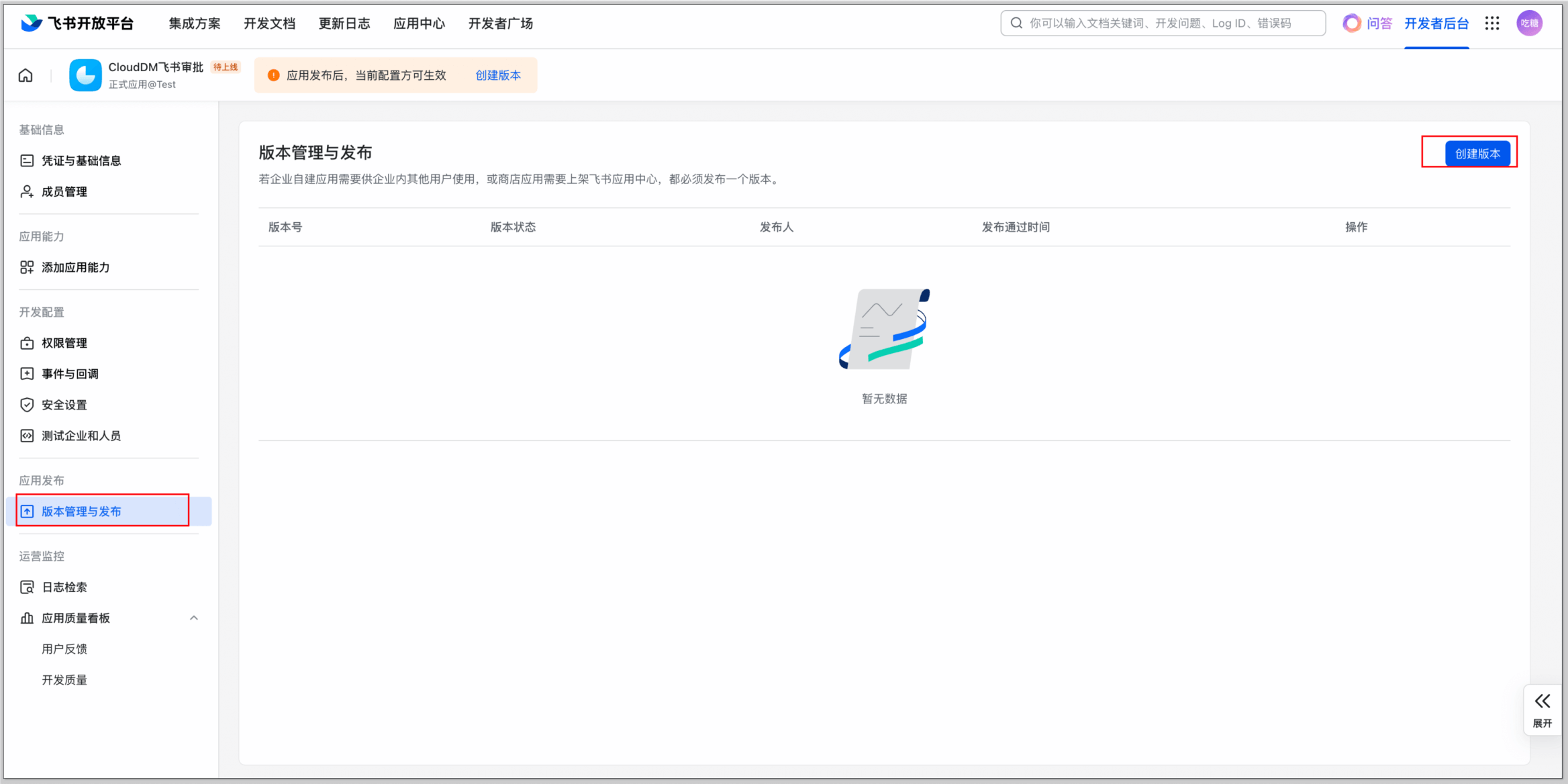Image resolution: width=1568 pixels, height=784 pixels.
Task: Expand the 展开 side panel arrow
Action: tap(1542, 702)
